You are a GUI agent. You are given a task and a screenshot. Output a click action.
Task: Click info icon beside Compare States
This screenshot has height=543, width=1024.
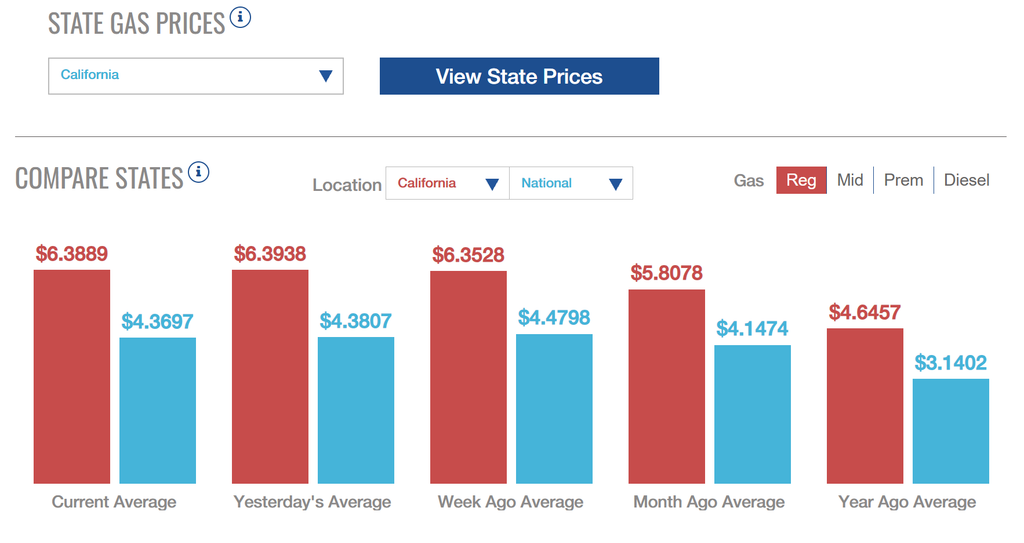pyautogui.click(x=199, y=172)
